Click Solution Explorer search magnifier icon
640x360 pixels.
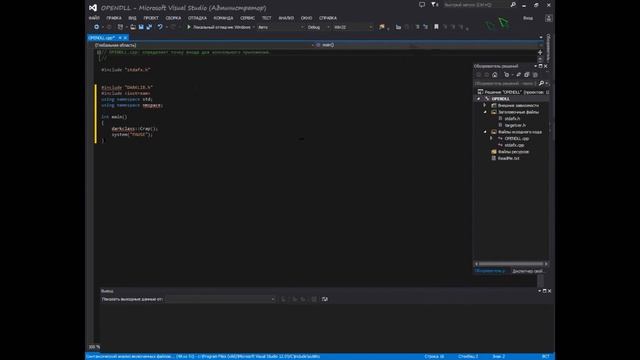542,83
